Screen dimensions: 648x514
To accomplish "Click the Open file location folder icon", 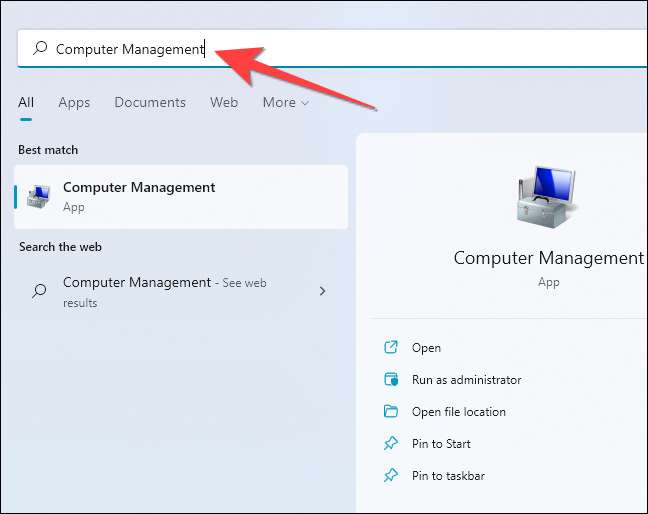I will point(391,411).
